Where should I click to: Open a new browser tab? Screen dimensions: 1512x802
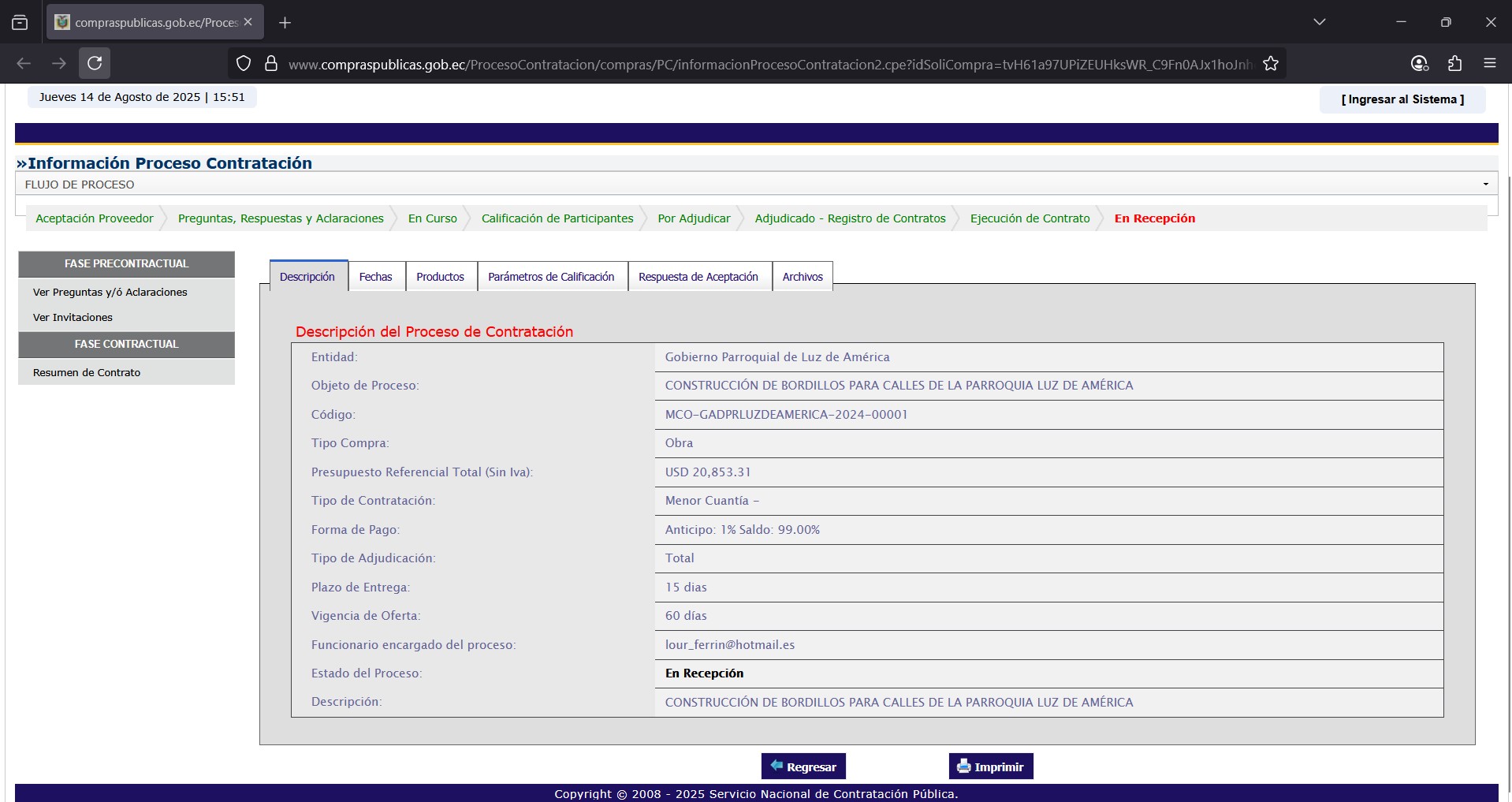pyautogui.click(x=285, y=23)
